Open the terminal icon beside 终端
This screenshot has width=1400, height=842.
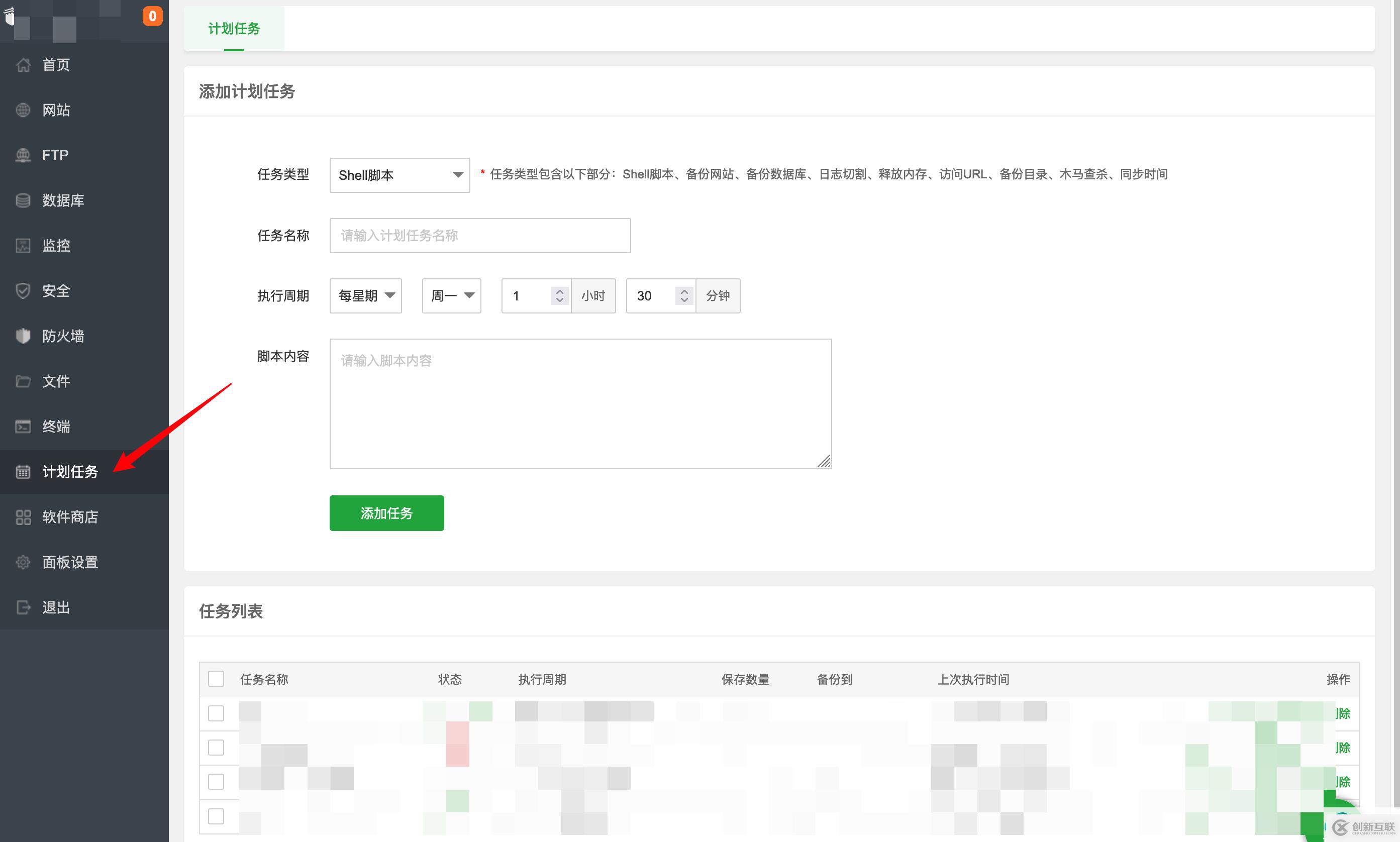[23, 426]
